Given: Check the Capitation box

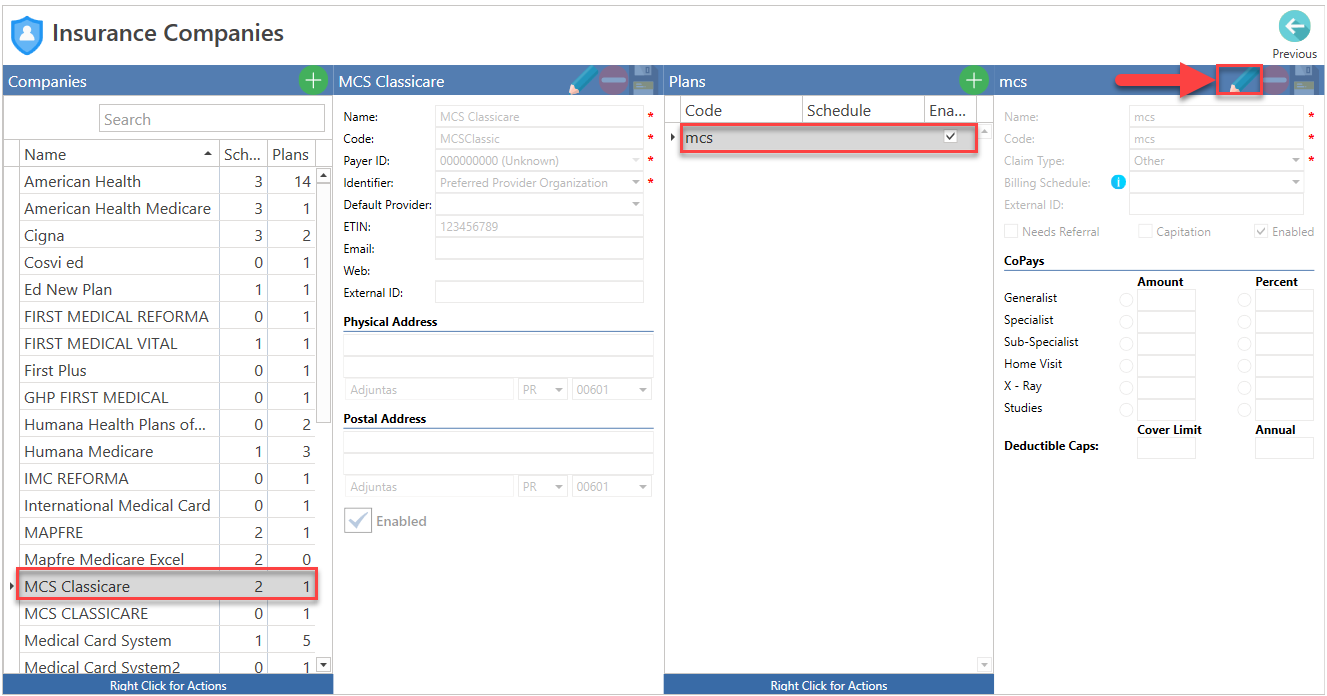Looking at the screenshot, I should click(1145, 231).
